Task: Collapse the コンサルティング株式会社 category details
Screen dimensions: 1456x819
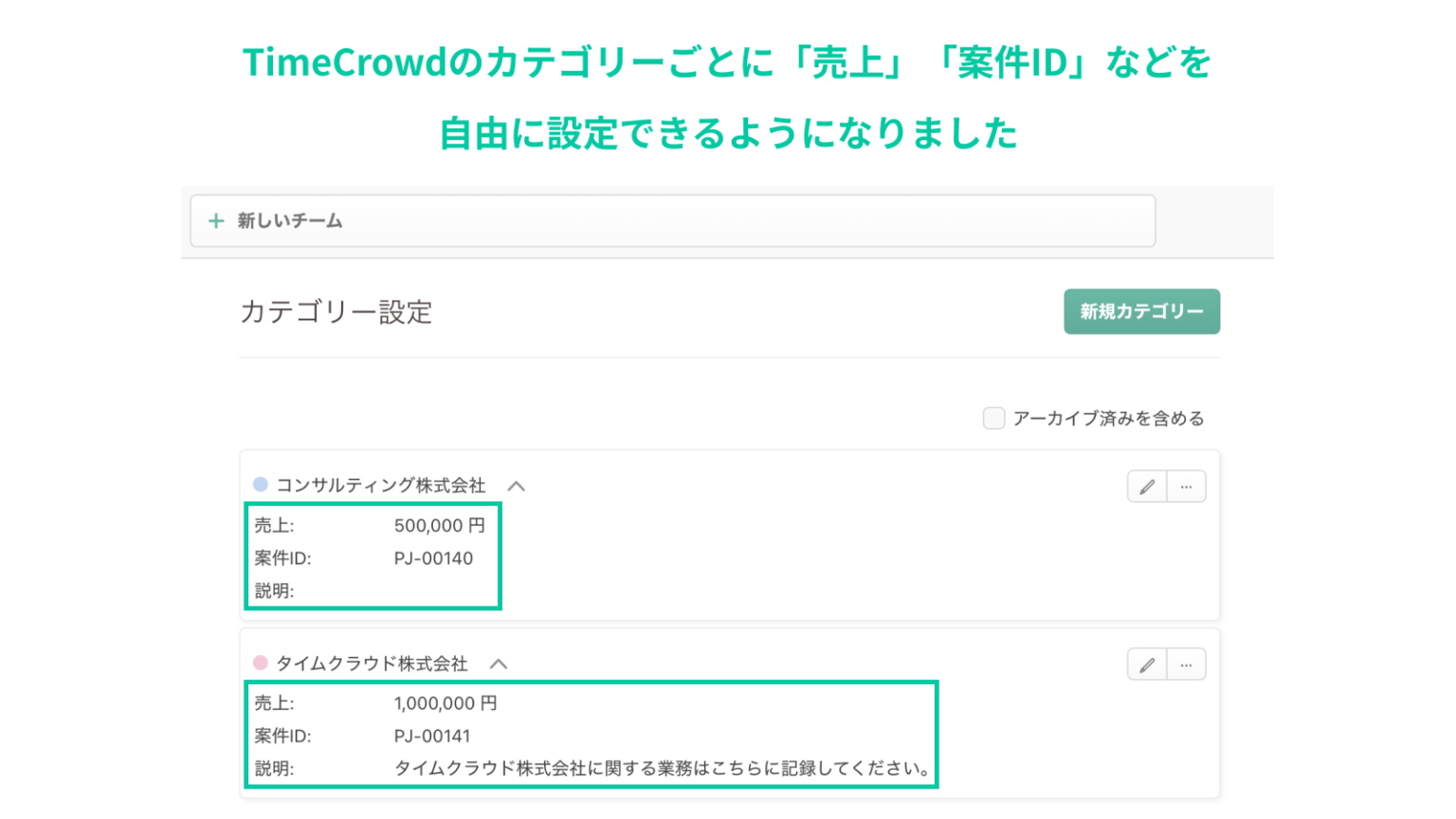Action: [x=518, y=485]
